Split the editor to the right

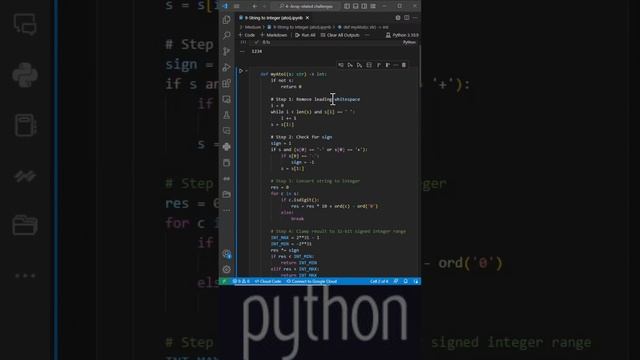[407, 18]
